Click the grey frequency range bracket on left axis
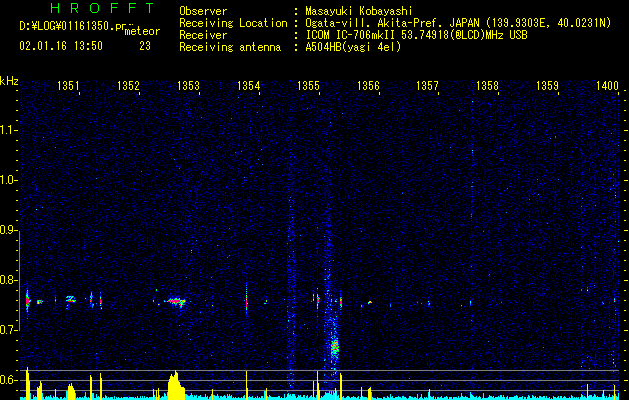The height and width of the screenshot is (400, 629). (19, 280)
